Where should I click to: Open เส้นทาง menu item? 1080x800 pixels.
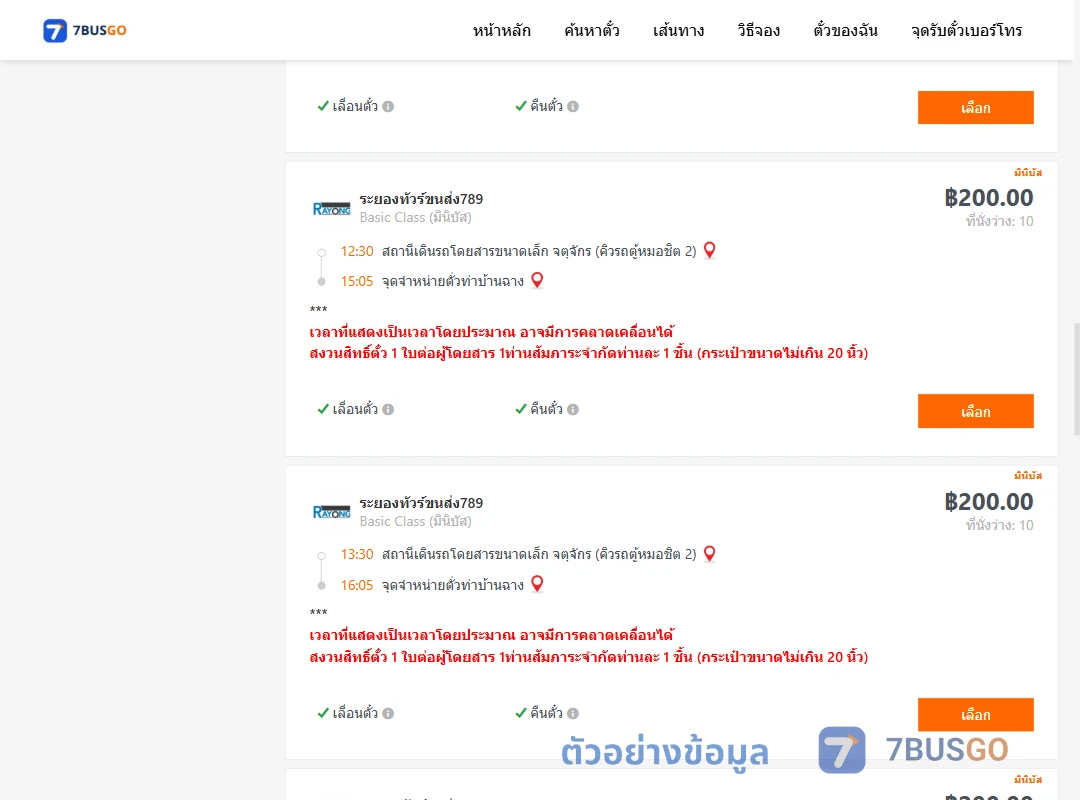click(x=678, y=30)
